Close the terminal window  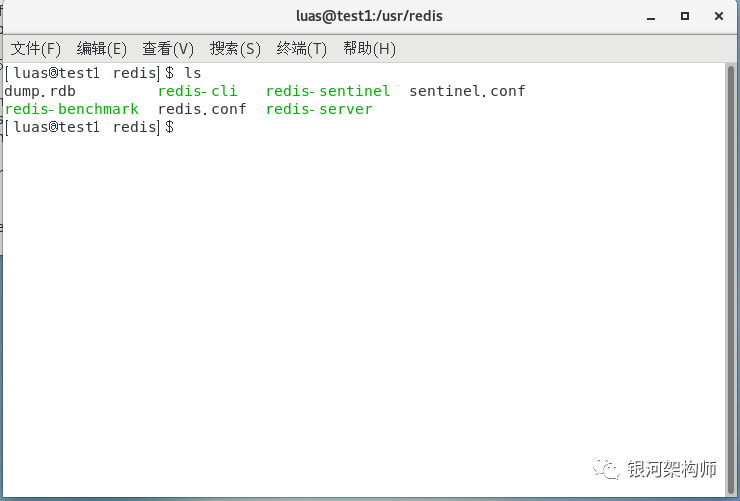pos(719,17)
